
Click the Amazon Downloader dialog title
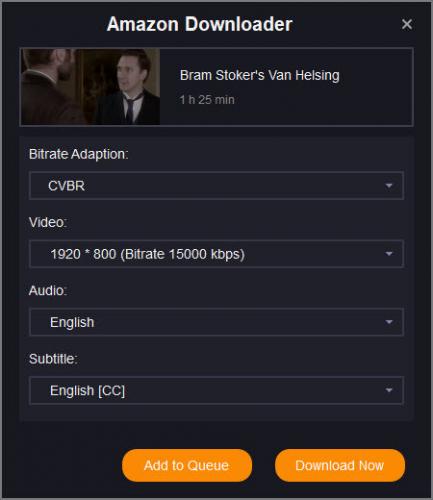(x=199, y=24)
